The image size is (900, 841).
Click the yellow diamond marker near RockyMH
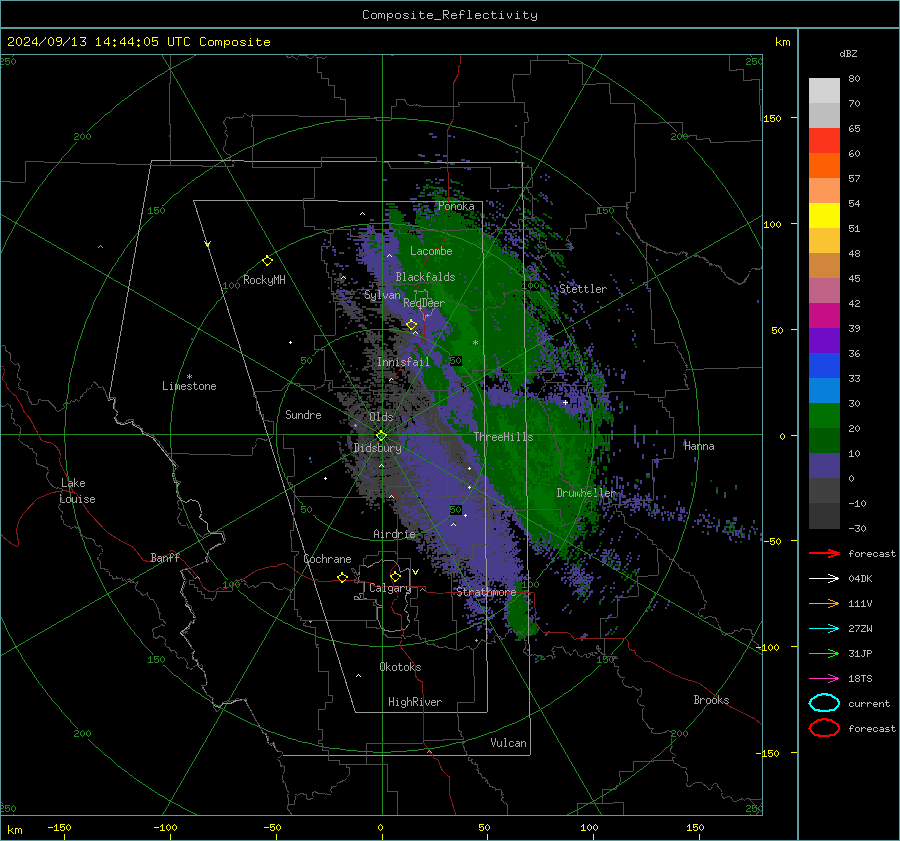click(267, 261)
